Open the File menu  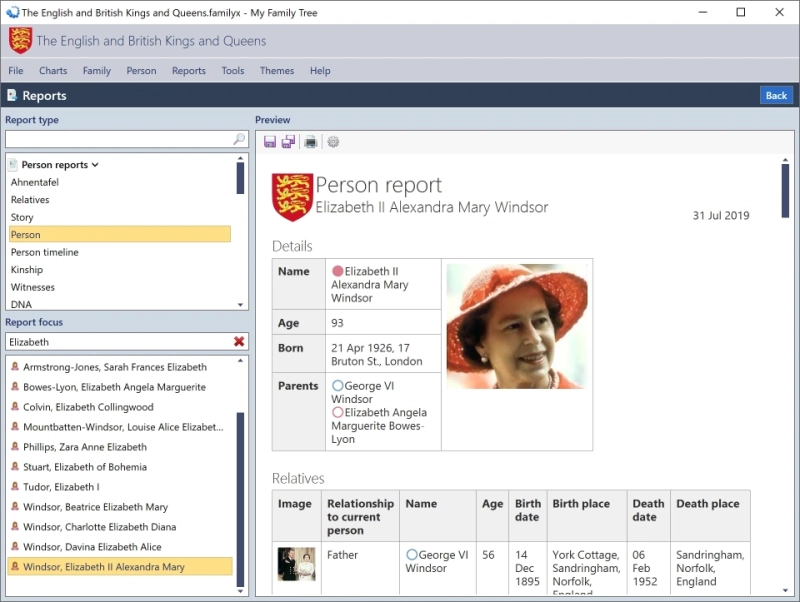pyautogui.click(x=16, y=70)
